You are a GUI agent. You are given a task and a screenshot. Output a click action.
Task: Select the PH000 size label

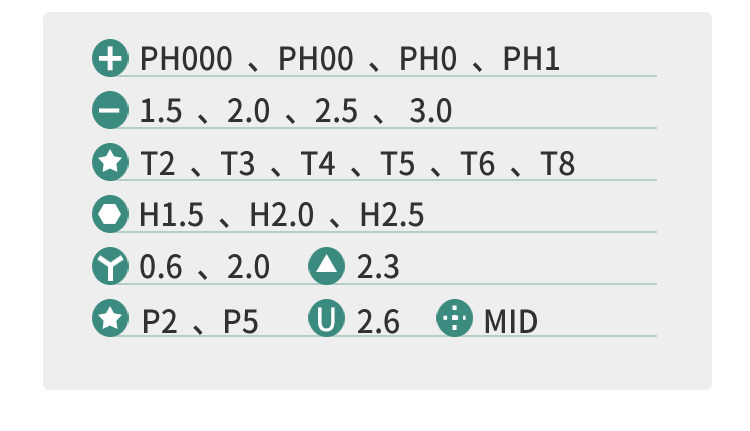tap(186, 60)
